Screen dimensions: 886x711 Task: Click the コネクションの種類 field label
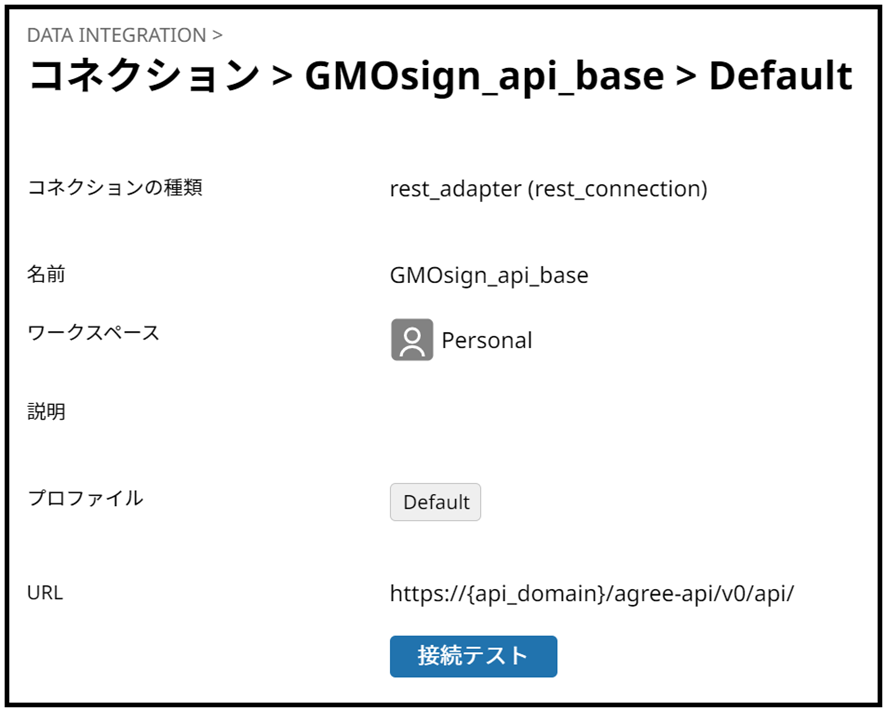(115, 187)
